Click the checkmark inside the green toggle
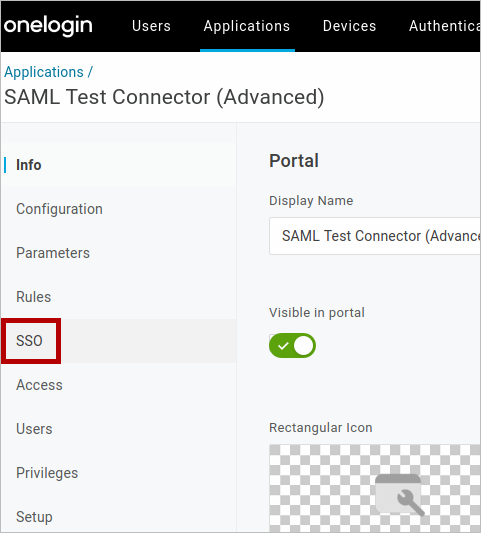This screenshot has height=533, width=481. click(283, 346)
